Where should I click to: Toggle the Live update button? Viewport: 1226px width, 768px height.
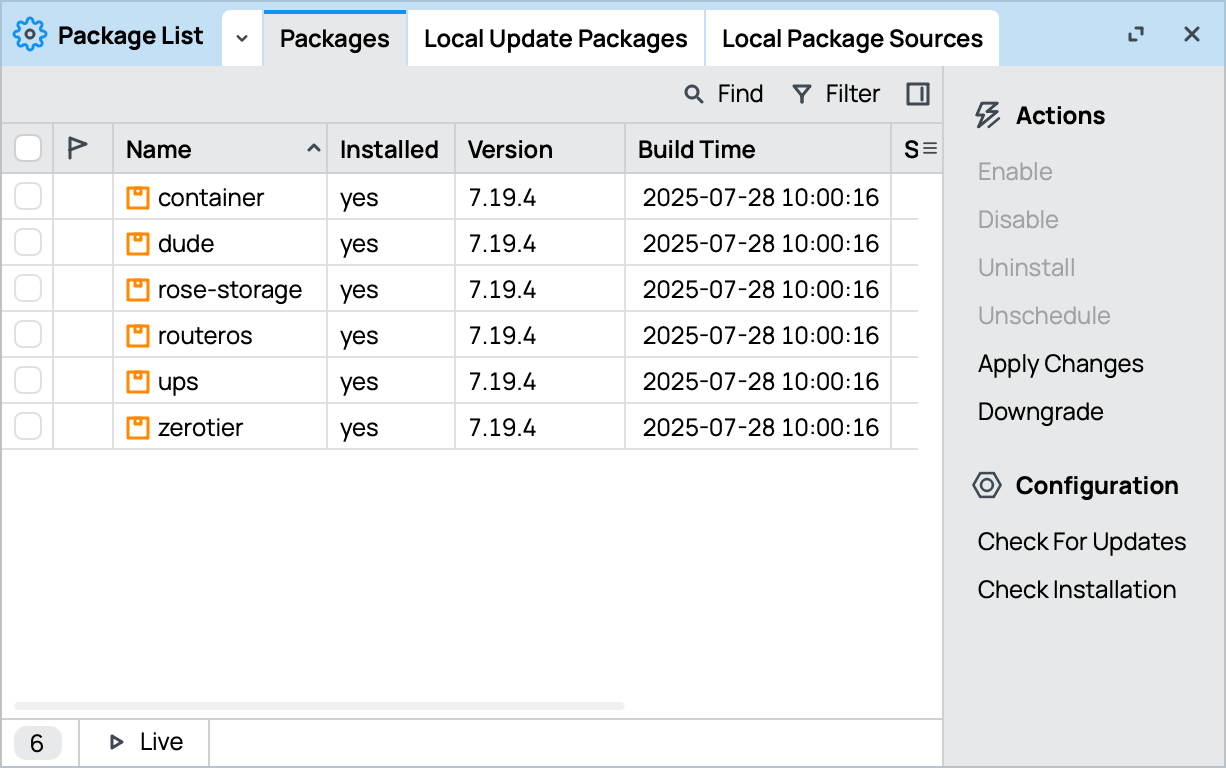tap(146, 742)
